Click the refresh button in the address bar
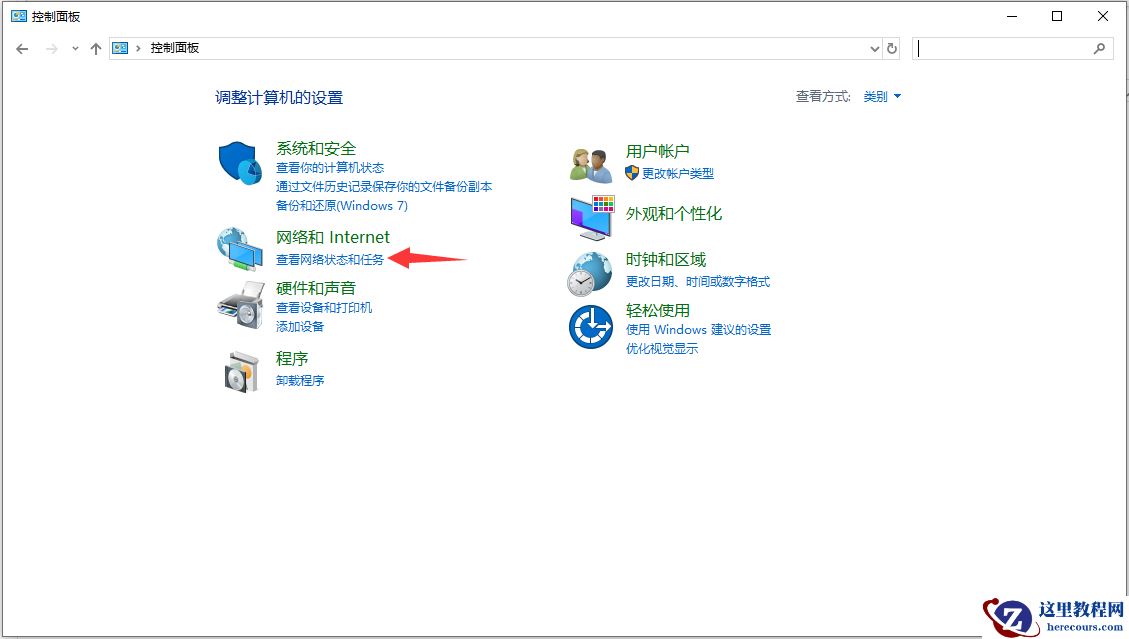The image size is (1129, 639). [x=893, y=48]
